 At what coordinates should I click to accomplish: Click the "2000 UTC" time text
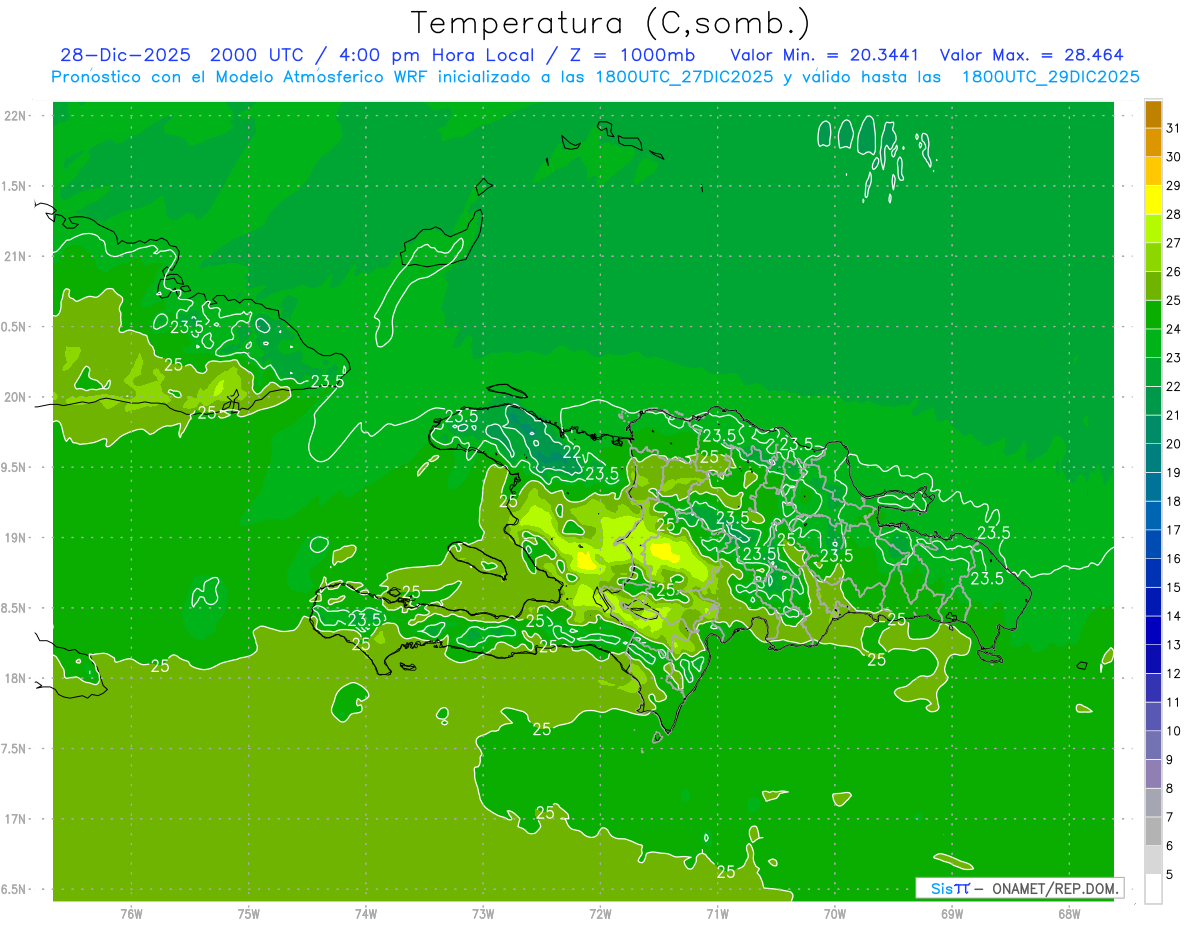click(x=259, y=55)
